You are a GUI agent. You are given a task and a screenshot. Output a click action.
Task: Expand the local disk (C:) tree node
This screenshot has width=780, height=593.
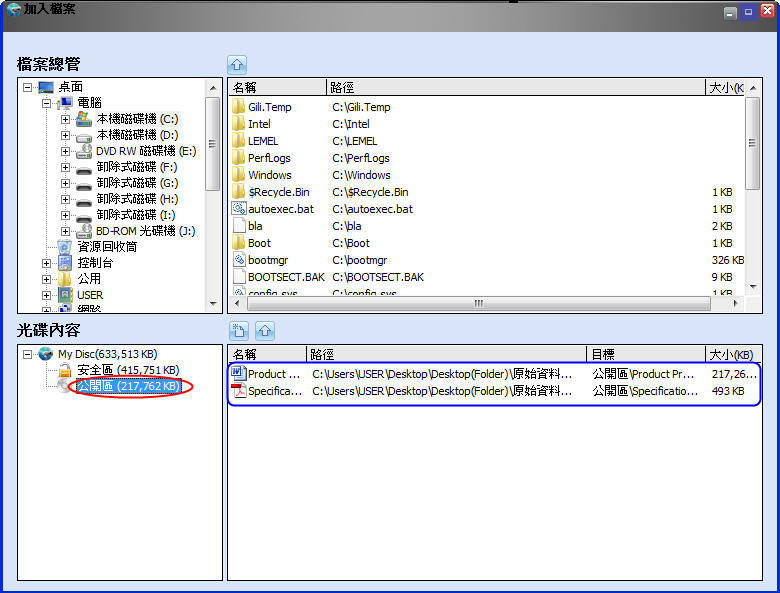coord(65,119)
